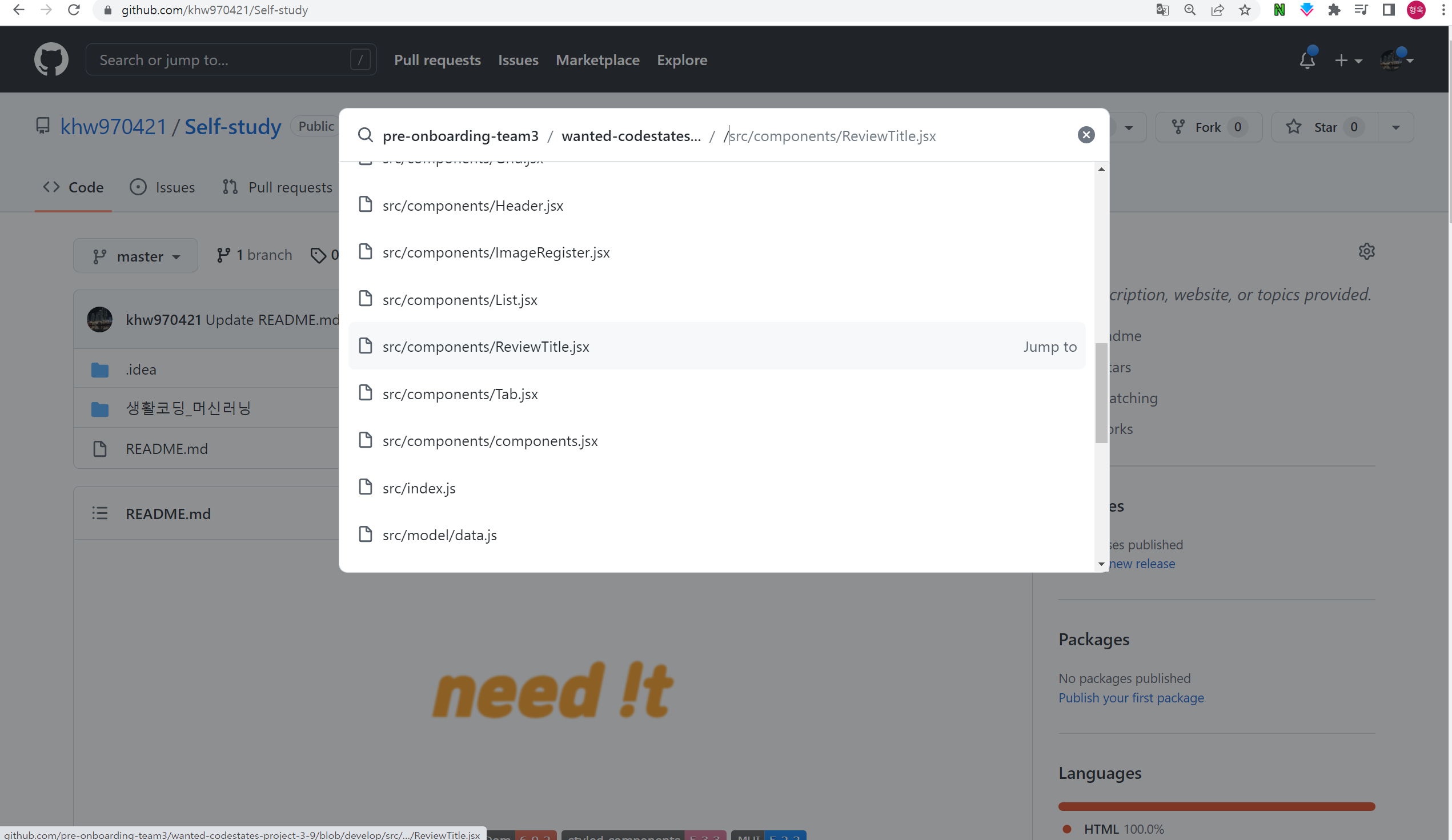The height and width of the screenshot is (840, 1452).
Task: Select Marketplace in the top navigation
Action: tap(597, 60)
